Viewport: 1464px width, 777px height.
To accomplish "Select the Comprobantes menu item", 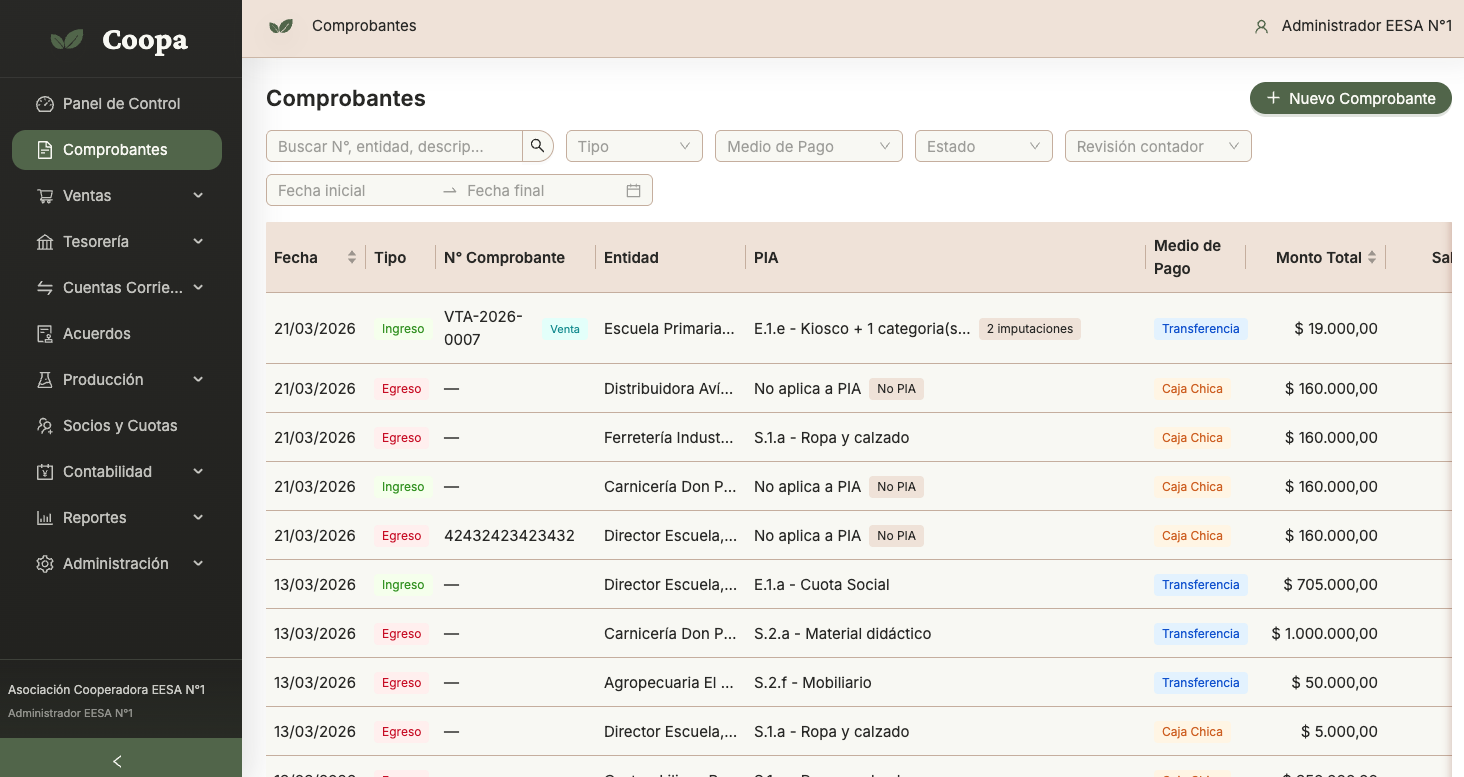I will [117, 150].
